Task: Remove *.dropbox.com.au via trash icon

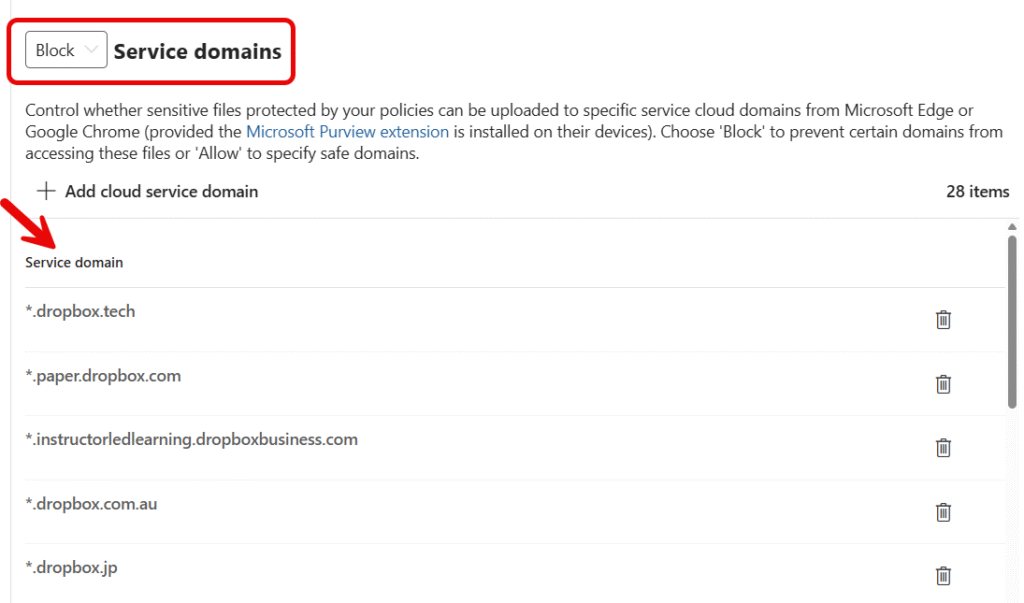Action: click(943, 512)
